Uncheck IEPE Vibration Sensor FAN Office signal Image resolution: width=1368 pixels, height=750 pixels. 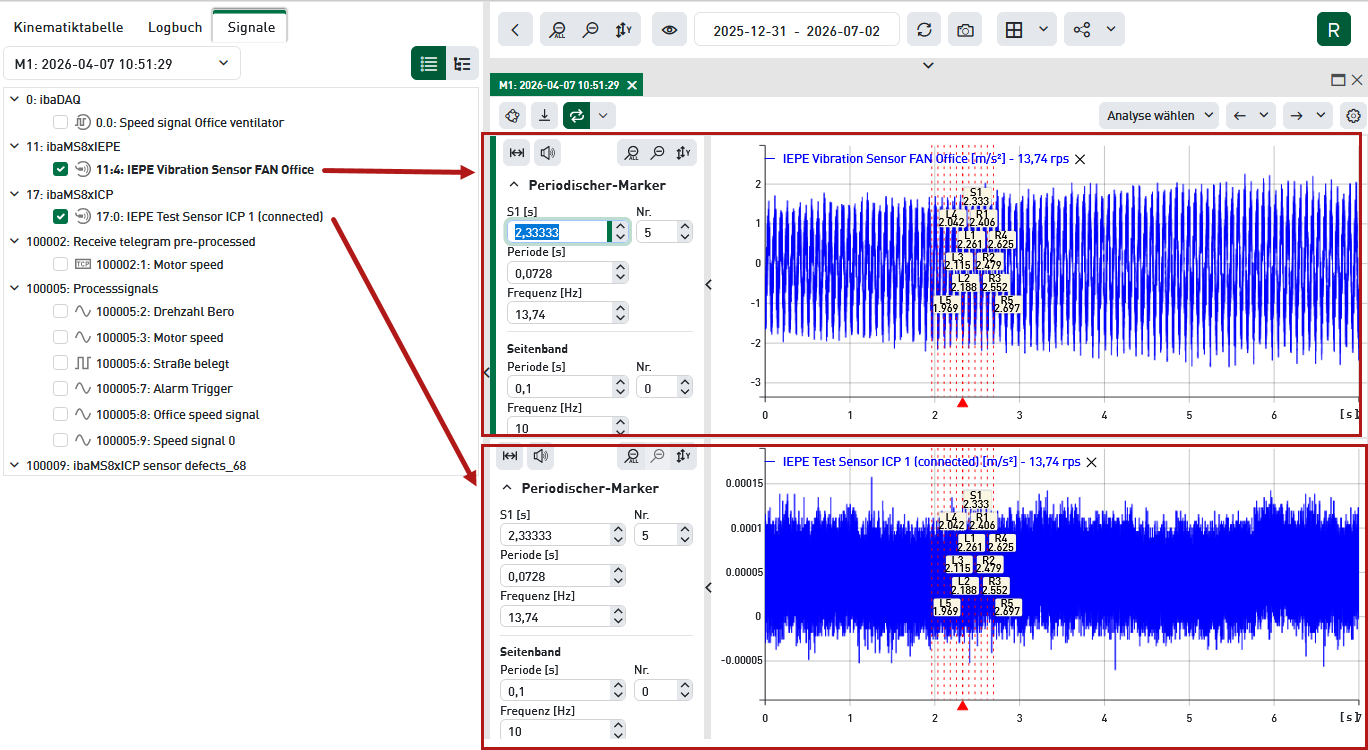60,170
